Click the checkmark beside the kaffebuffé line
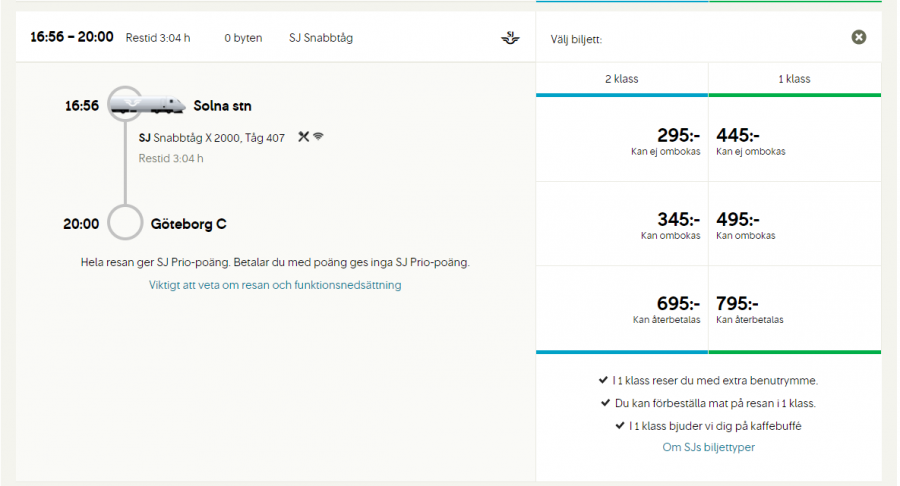This screenshot has width=900, height=486. coord(620,426)
